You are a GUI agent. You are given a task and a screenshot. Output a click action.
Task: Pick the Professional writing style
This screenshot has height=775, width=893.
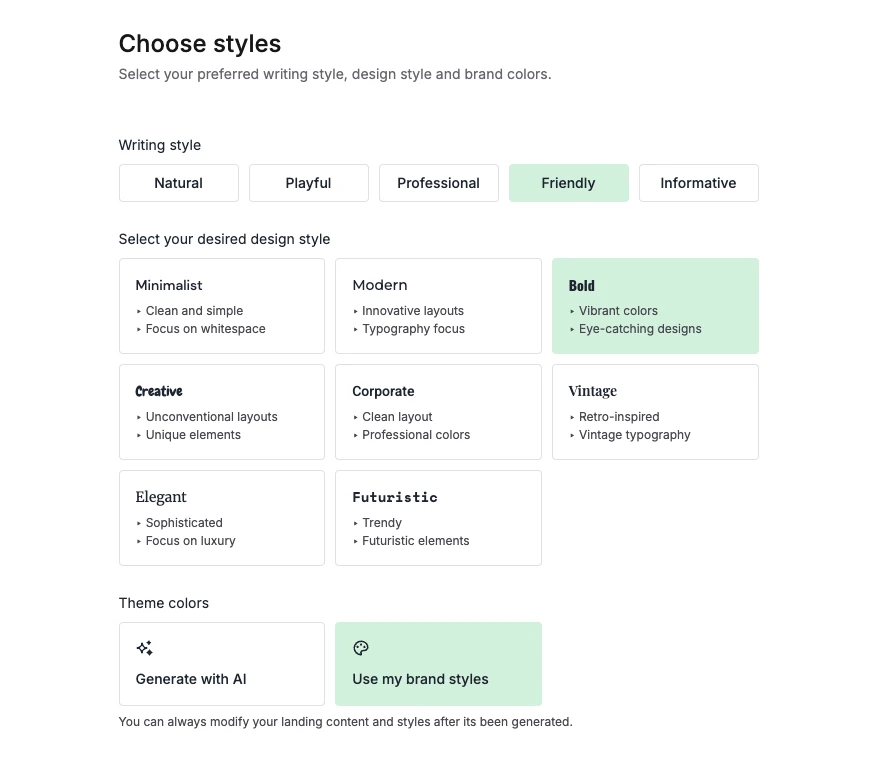tap(438, 183)
